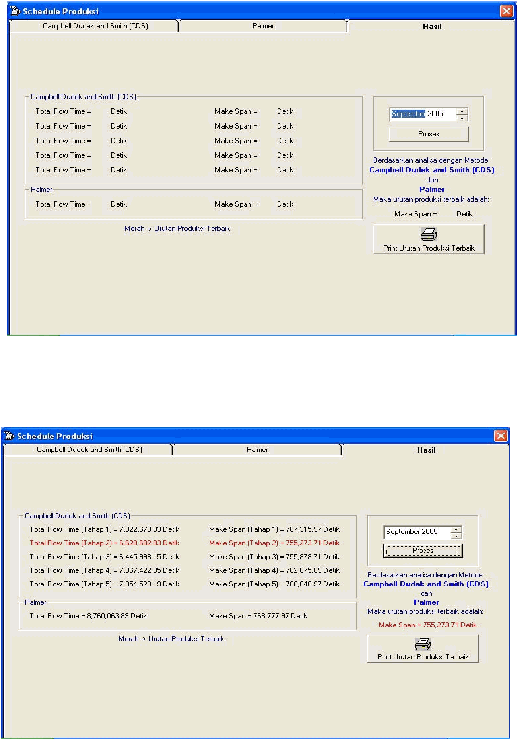
Task: Open Melihat Urutan Produksi Terbaik link in the empty-results window
Action: [177, 229]
